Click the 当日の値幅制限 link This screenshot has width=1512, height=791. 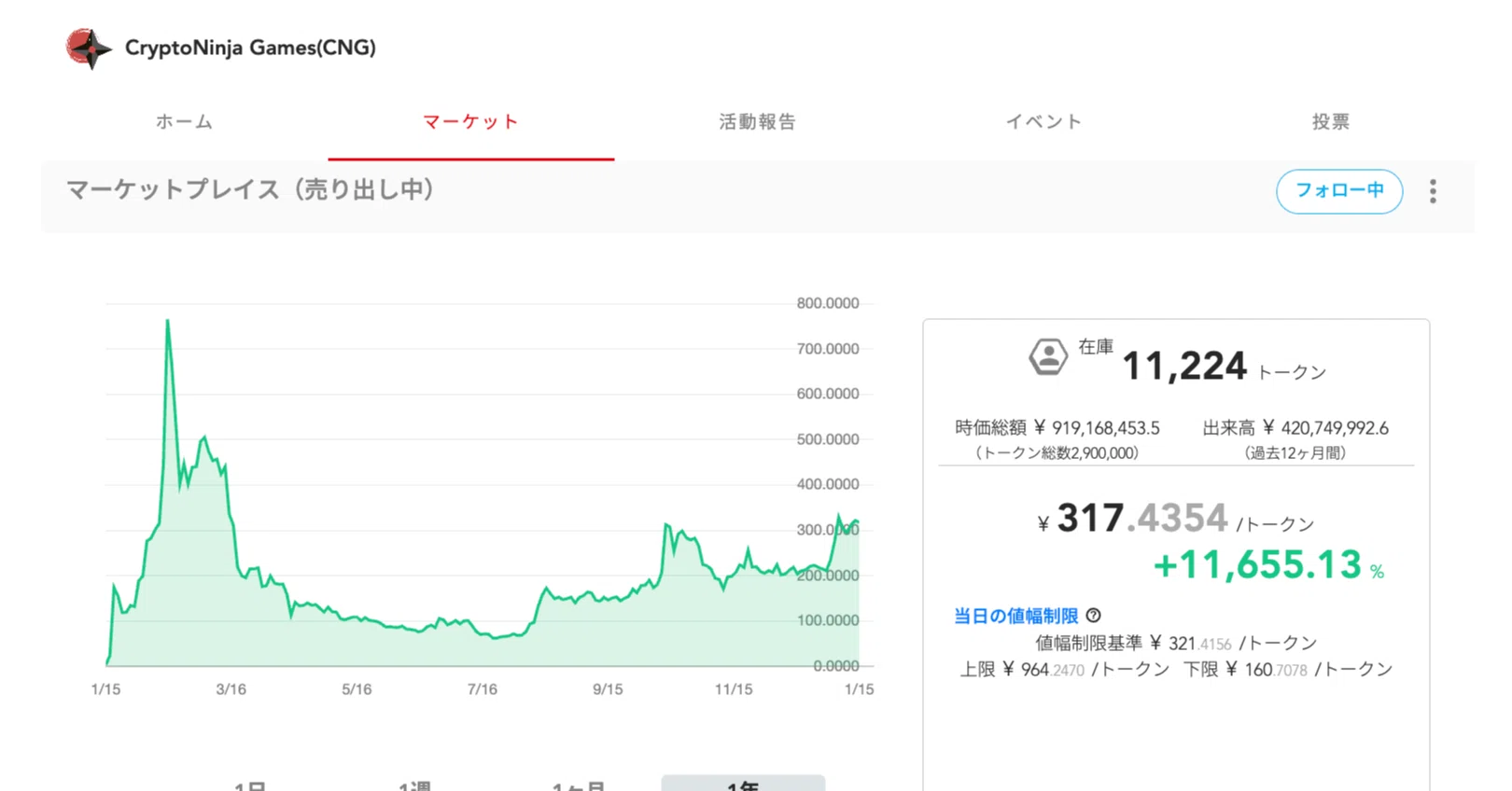click(1015, 616)
